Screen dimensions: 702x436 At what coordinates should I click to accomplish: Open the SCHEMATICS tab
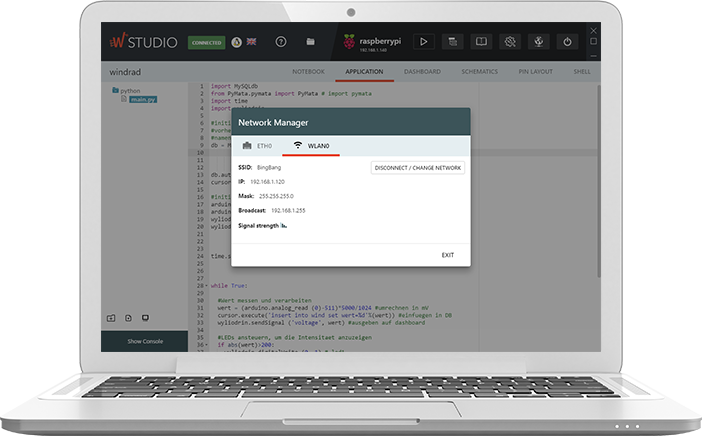[480, 72]
